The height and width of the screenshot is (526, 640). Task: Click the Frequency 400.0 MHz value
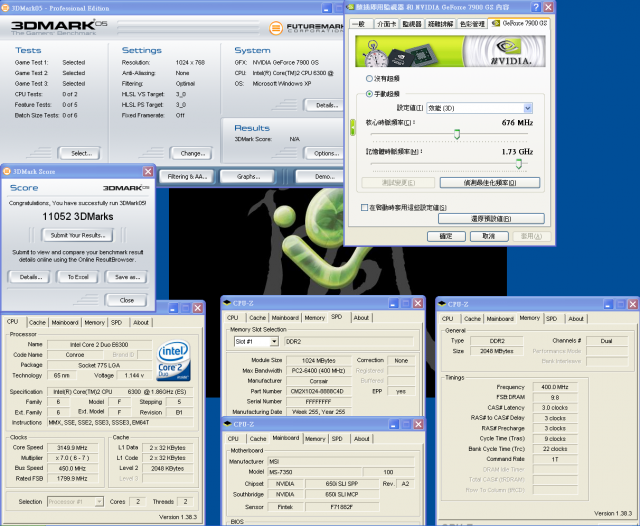554,387
